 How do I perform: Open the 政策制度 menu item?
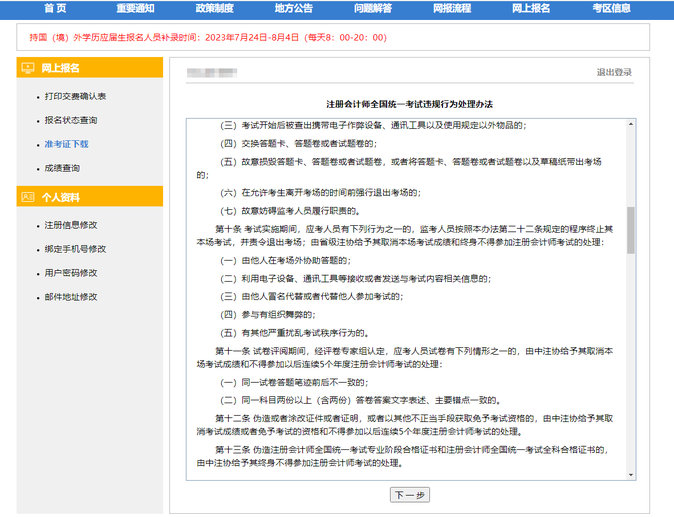(214, 8)
